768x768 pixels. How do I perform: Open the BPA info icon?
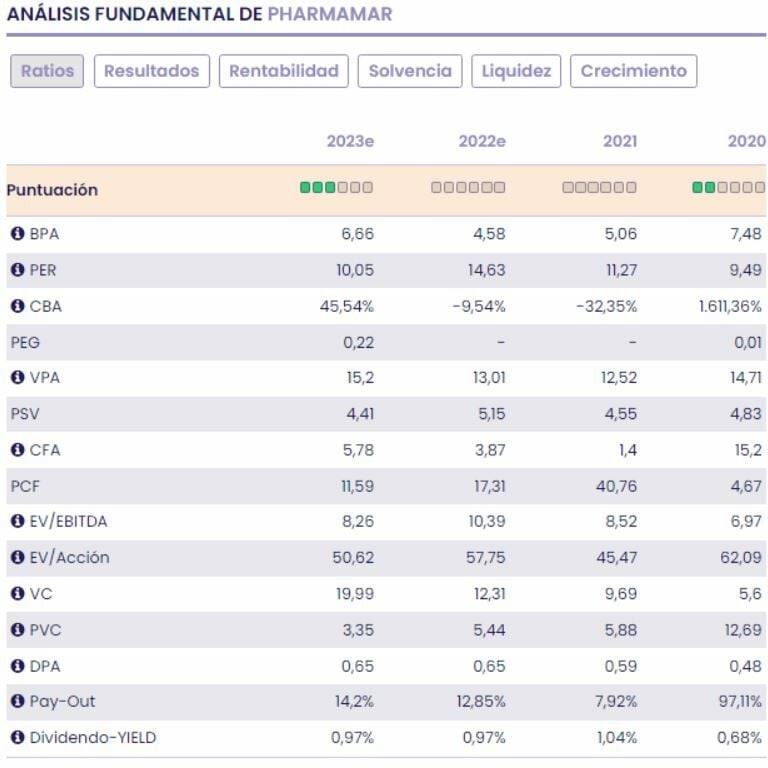tap(18, 234)
